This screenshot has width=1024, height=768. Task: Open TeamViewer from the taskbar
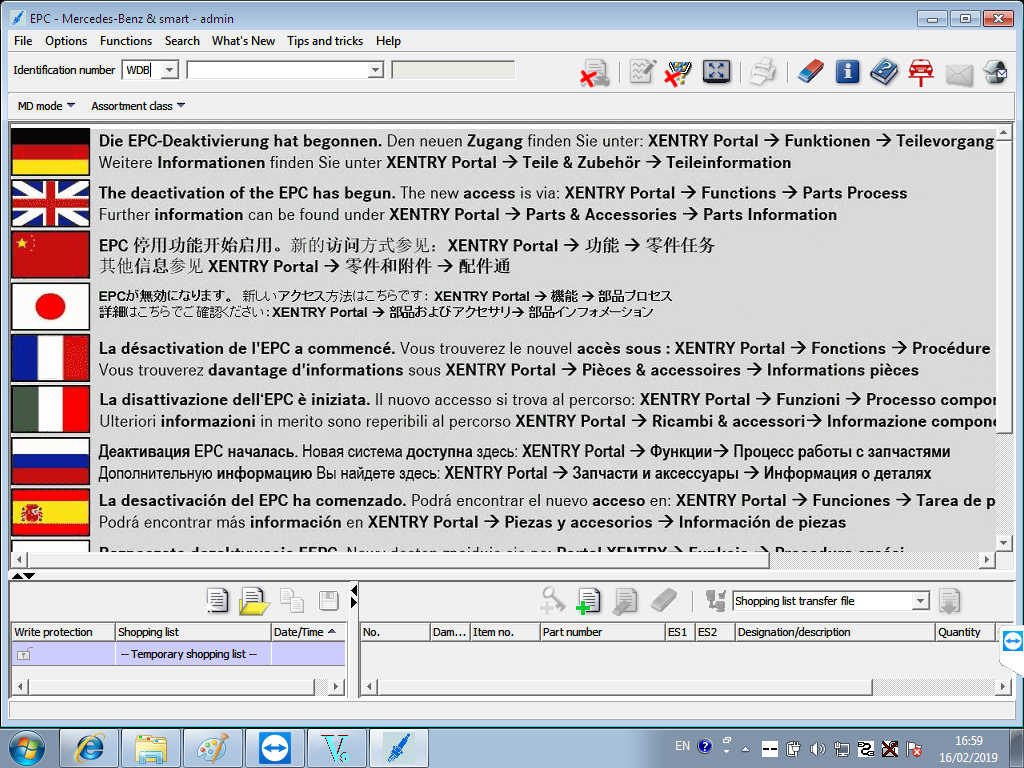[x=274, y=748]
